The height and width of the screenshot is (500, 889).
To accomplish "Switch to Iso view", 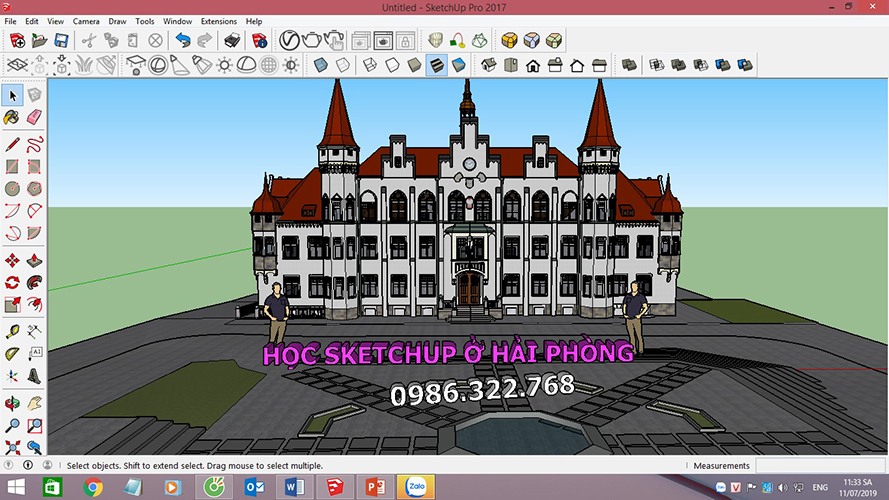I will (x=489, y=65).
